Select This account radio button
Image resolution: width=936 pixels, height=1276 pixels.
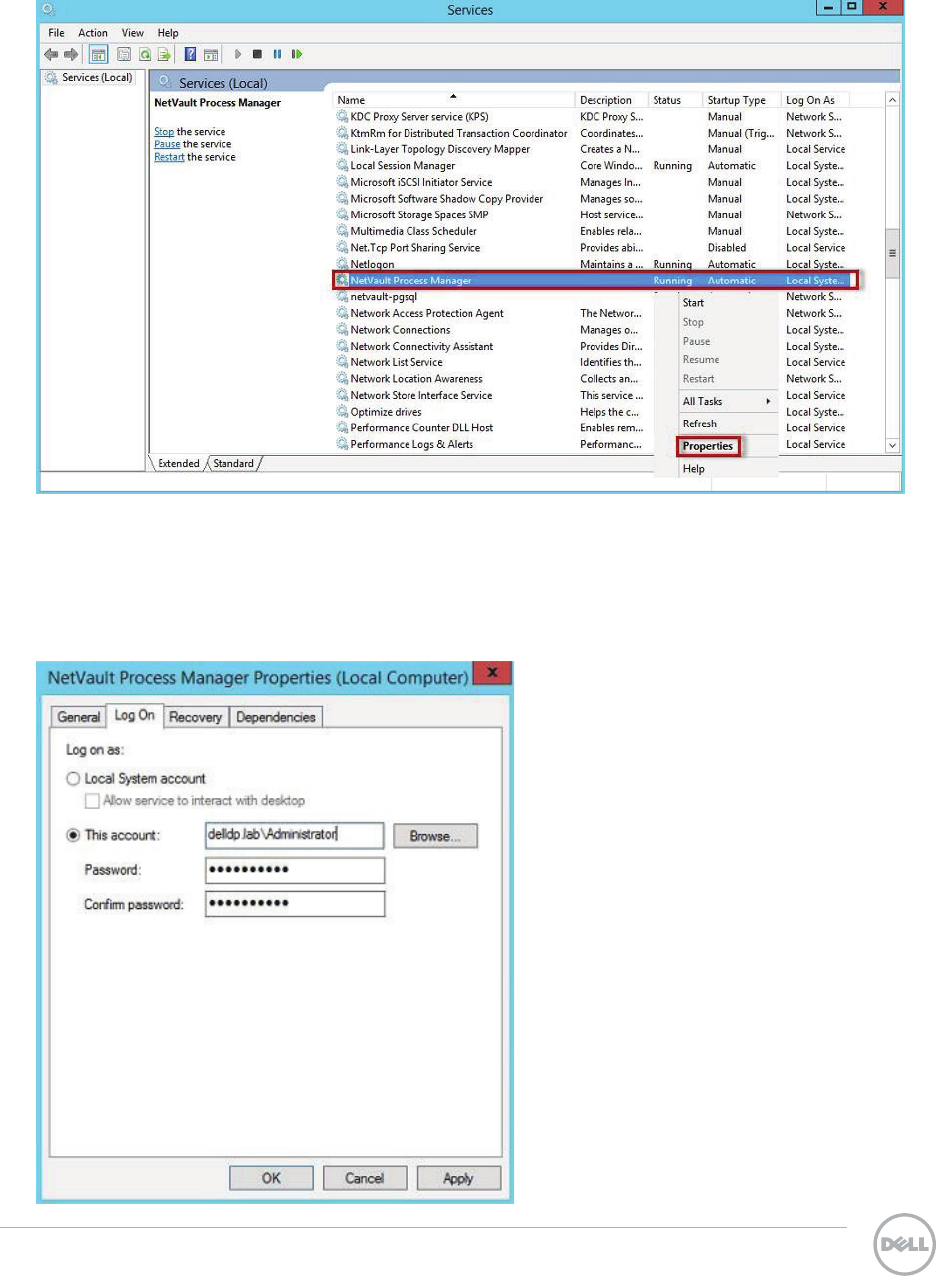pyautogui.click(x=71, y=836)
